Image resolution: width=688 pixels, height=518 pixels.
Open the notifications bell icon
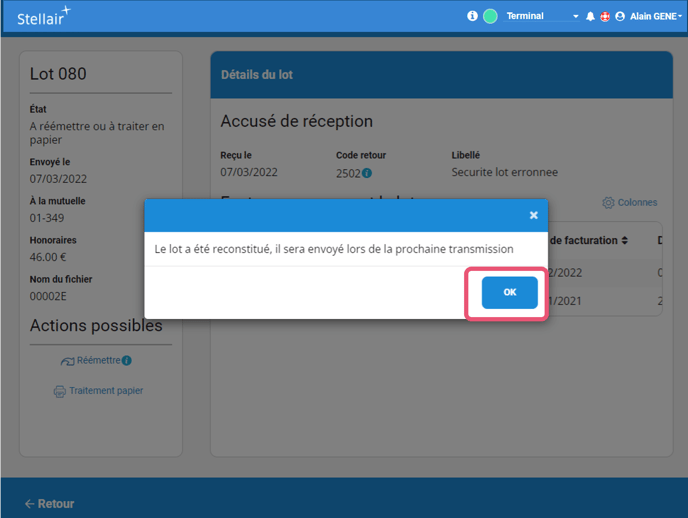coord(590,17)
